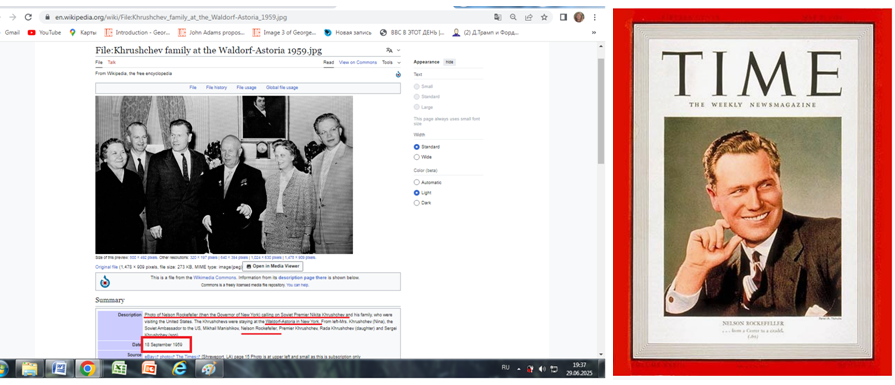Viewport: 895px width, 385px height.
Task: Show hidden tray icons arrow
Action: click(518, 369)
